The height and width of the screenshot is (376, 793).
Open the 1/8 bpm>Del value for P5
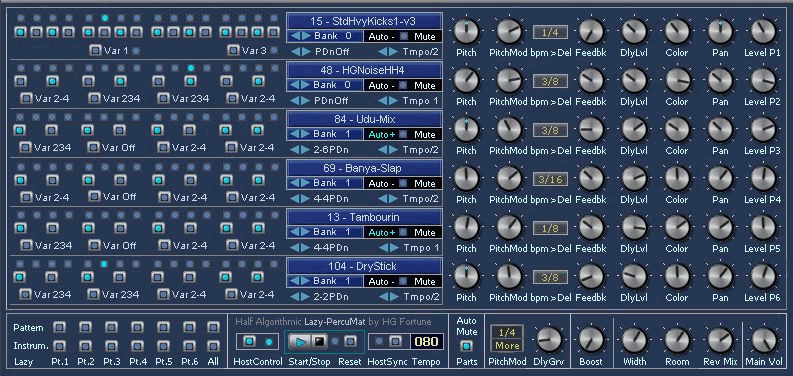(550, 228)
